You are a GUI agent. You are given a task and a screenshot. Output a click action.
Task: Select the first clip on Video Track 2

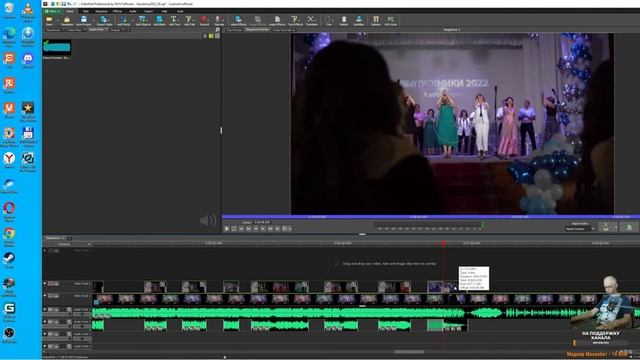[x=98, y=287]
